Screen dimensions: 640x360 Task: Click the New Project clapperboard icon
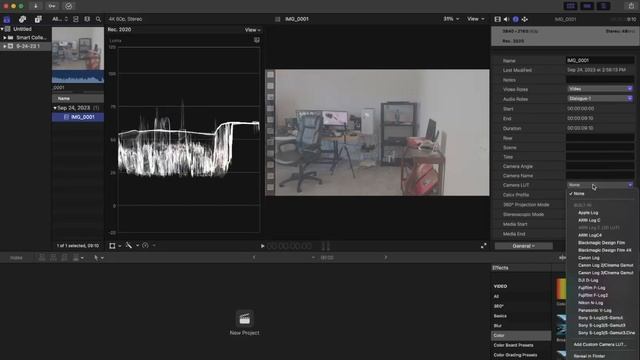[x=244, y=319]
